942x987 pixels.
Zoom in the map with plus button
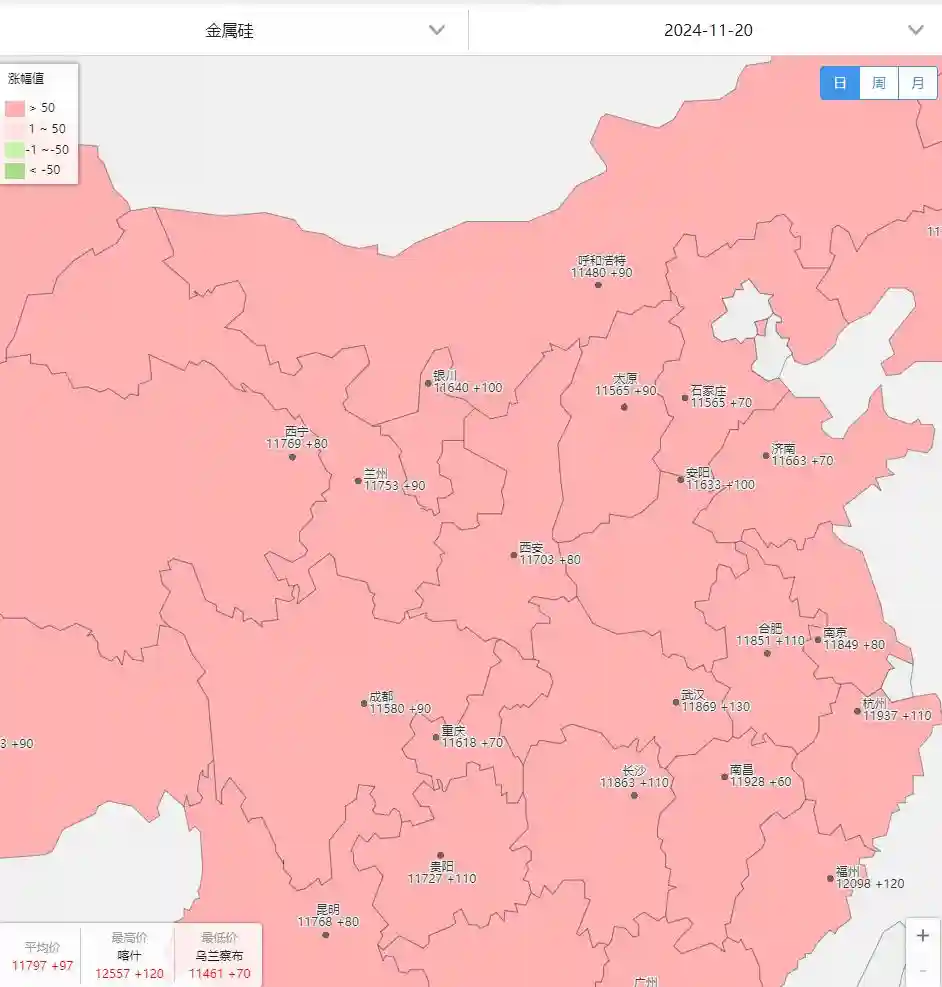(922, 936)
